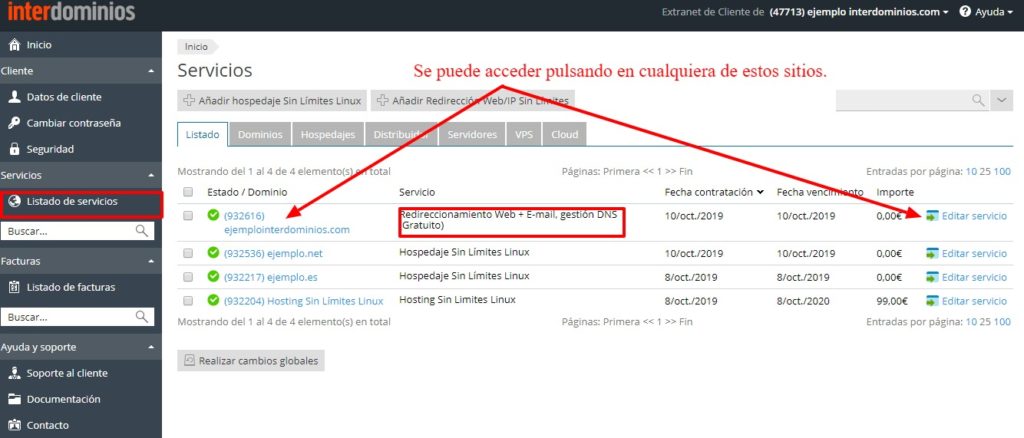Open the Inicio home icon in sidebar

click(14, 45)
